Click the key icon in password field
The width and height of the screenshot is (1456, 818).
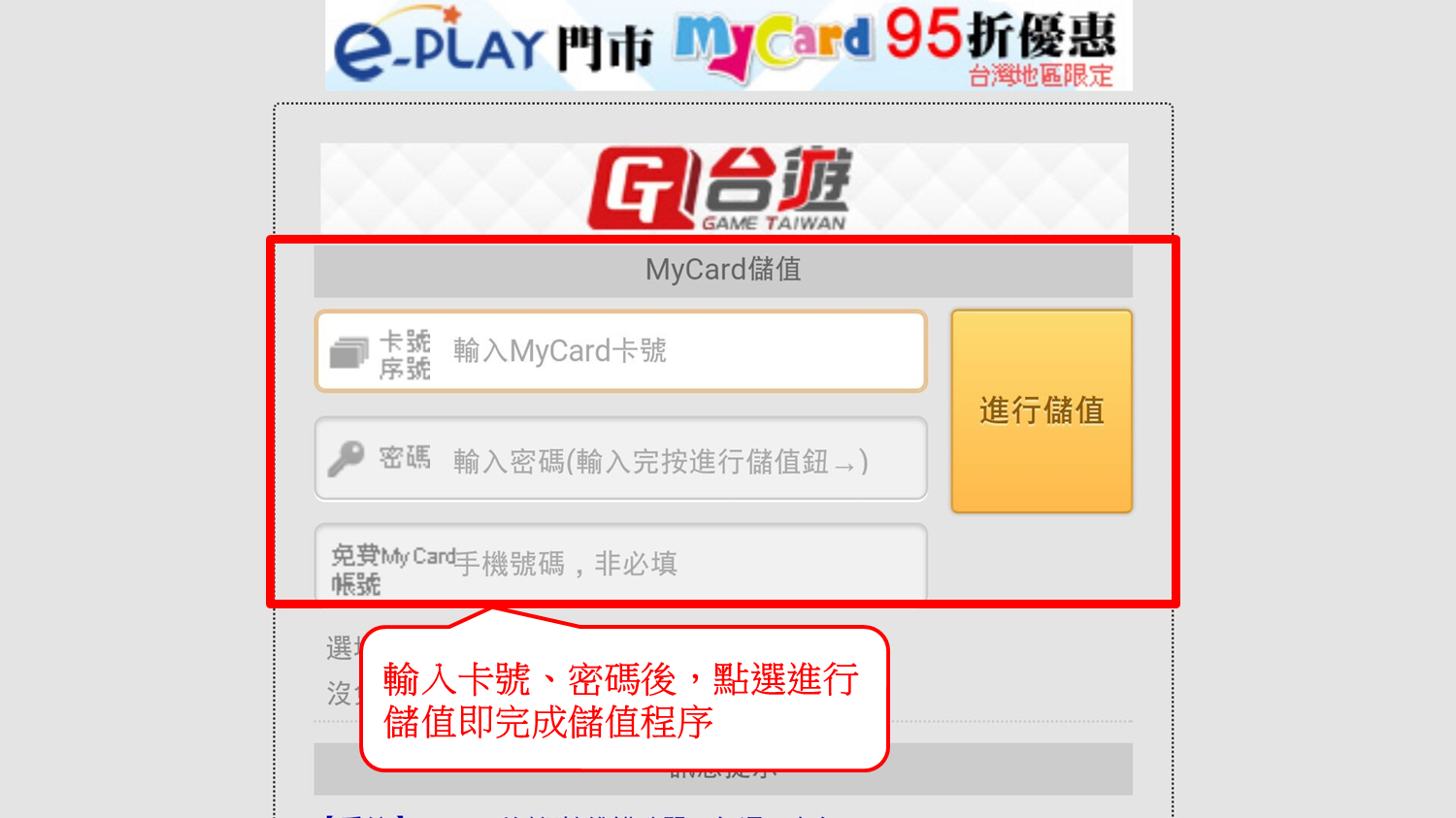[x=346, y=459]
